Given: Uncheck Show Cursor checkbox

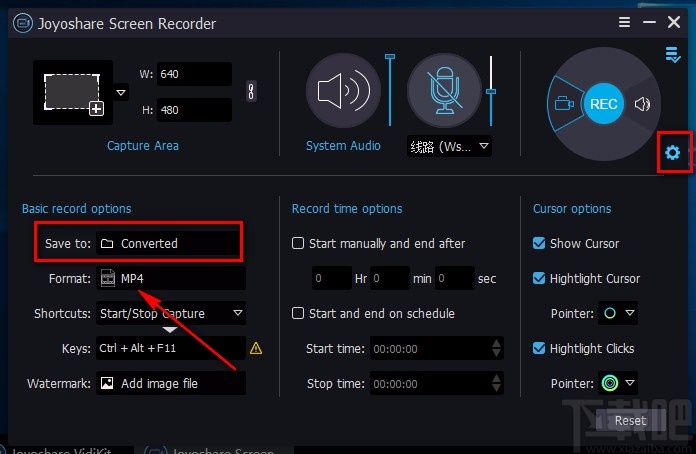Looking at the screenshot, I should coord(539,243).
